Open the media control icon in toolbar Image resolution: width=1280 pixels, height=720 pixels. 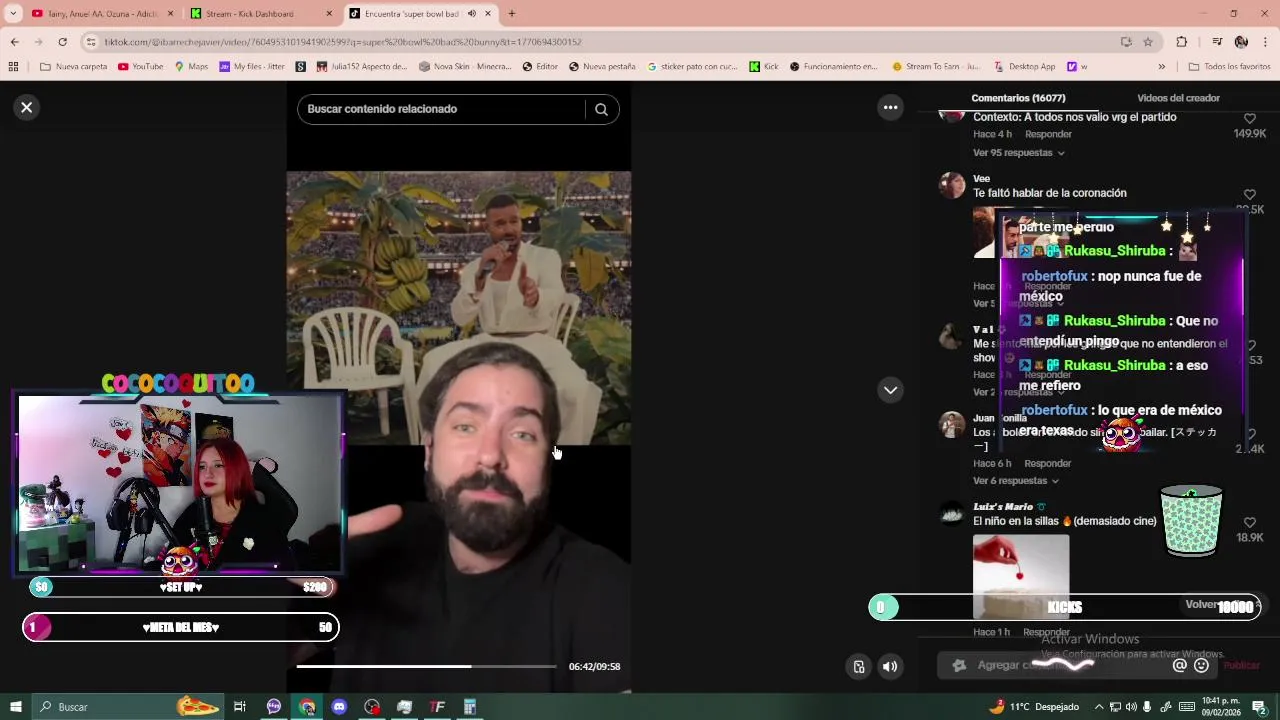[x=1217, y=42]
